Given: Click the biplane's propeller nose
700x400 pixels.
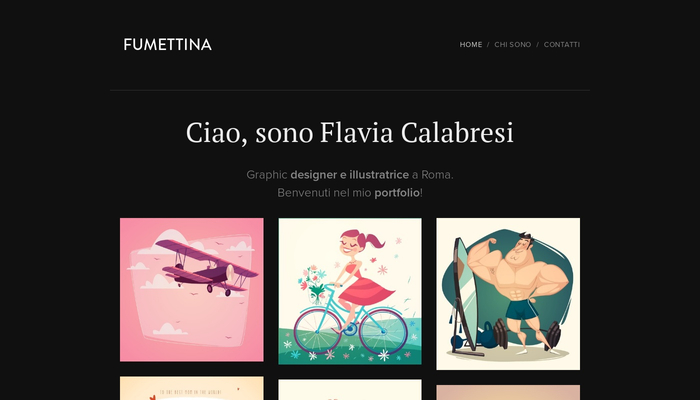Looking at the screenshot, I should point(229,272).
